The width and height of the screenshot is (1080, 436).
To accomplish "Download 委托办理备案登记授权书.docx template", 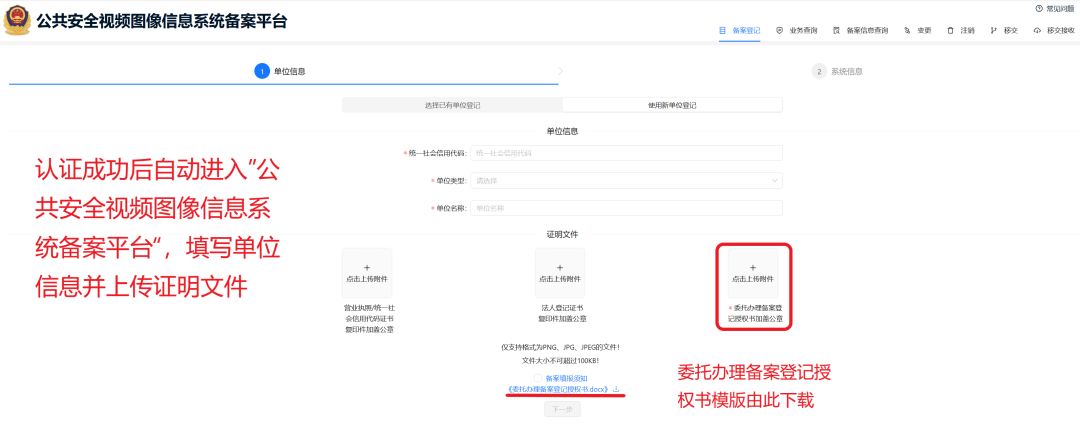I will pos(563,389).
